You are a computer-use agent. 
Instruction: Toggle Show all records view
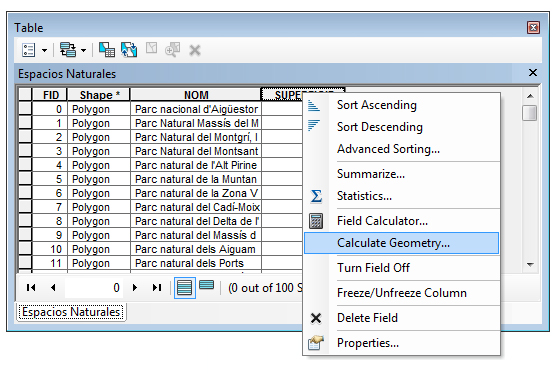[x=184, y=287]
